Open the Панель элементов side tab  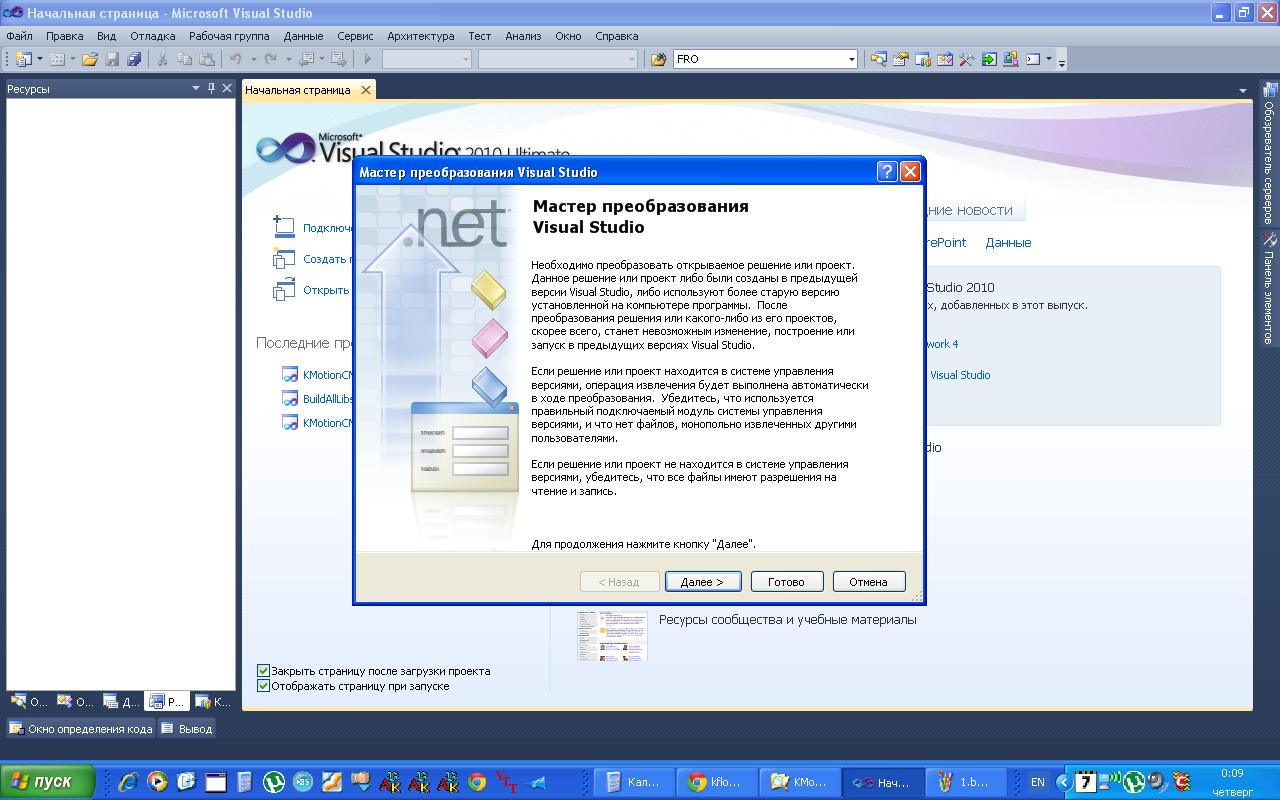(x=1269, y=288)
